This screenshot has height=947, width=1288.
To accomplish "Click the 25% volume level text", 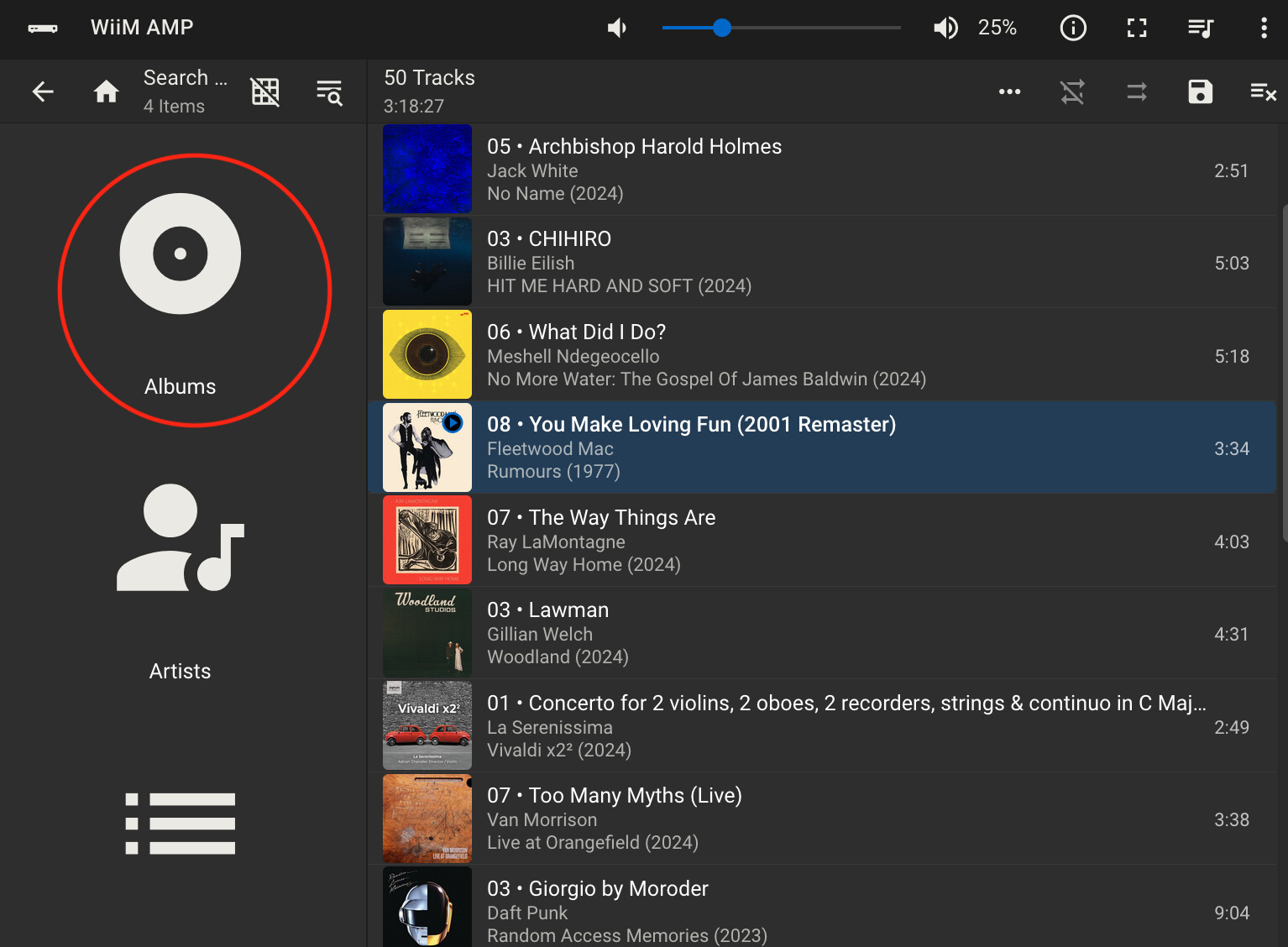I will click(x=997, y=28).
